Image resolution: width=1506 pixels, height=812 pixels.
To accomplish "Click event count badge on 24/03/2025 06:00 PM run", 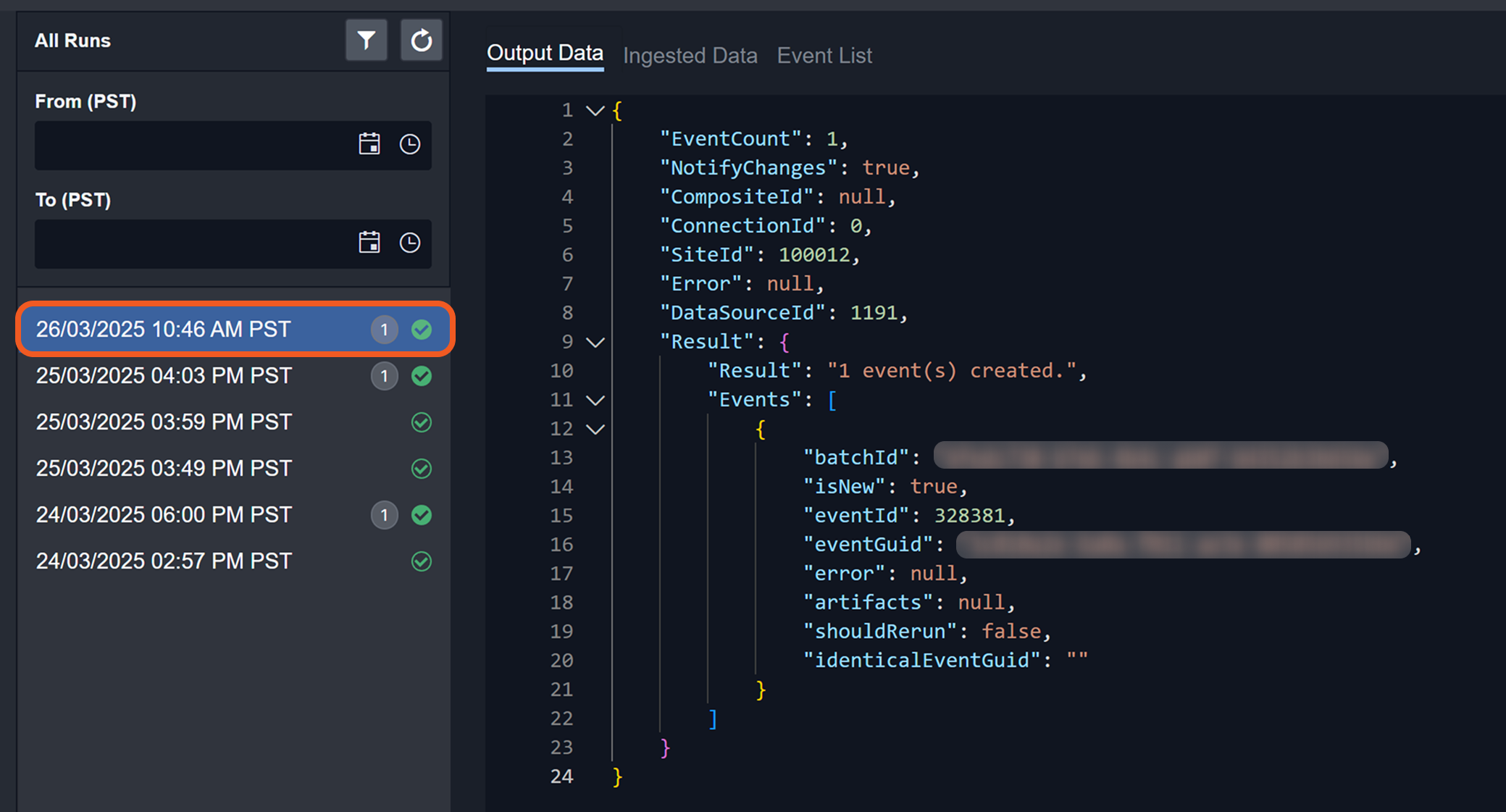I will pos(384,515).
